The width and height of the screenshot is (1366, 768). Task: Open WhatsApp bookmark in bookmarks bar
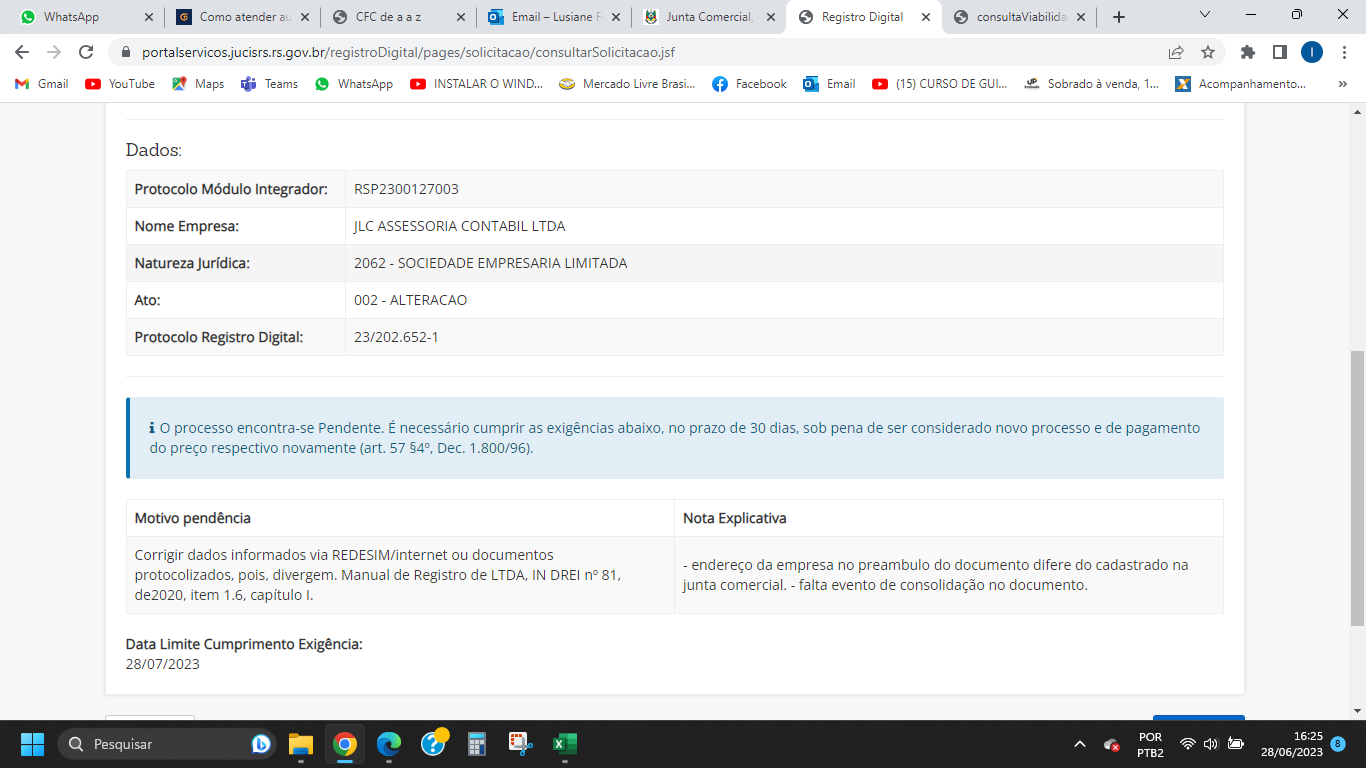coord(354,84)
